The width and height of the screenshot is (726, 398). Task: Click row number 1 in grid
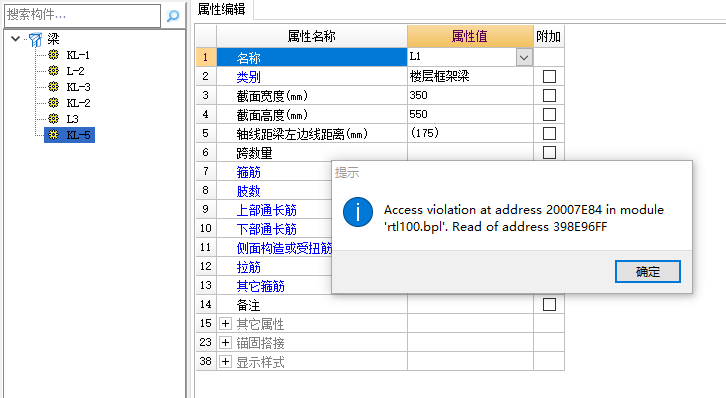[x=206, y=57]
